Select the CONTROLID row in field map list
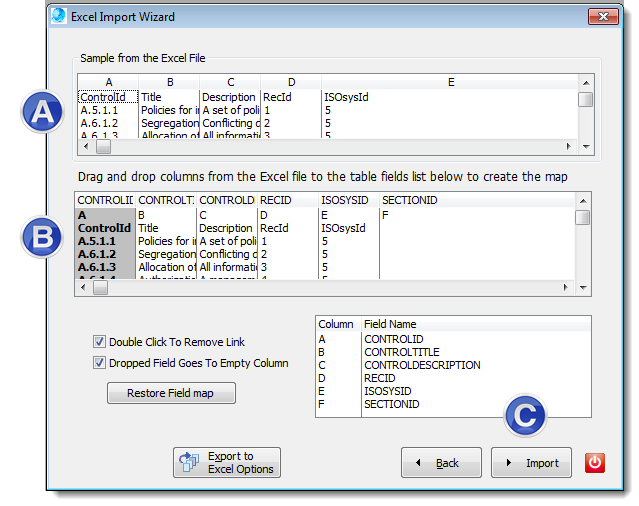 pyautogui.click(x=453, y=339)
